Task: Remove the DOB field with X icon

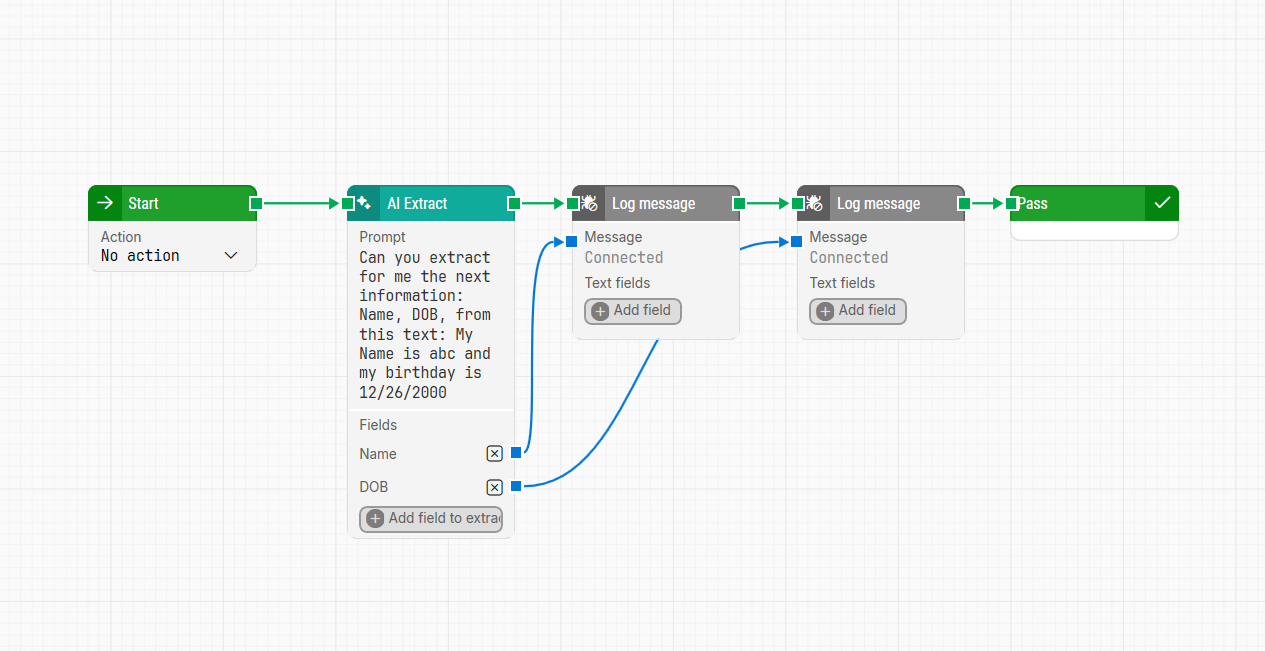Action: coord(494,487)
